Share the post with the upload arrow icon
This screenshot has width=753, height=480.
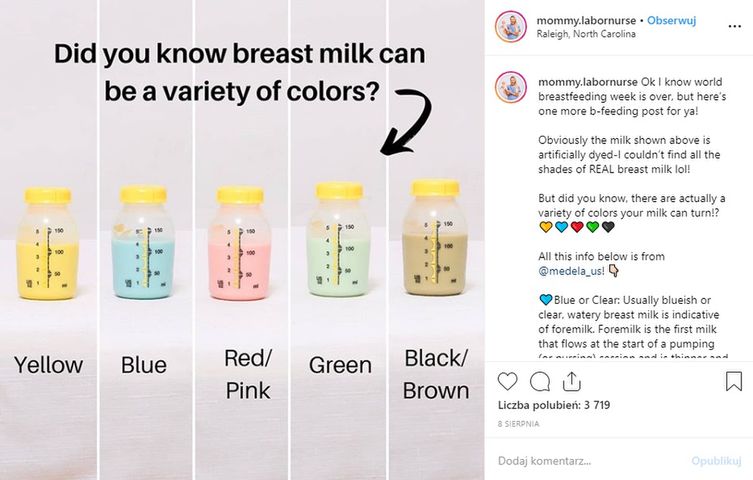571,382
